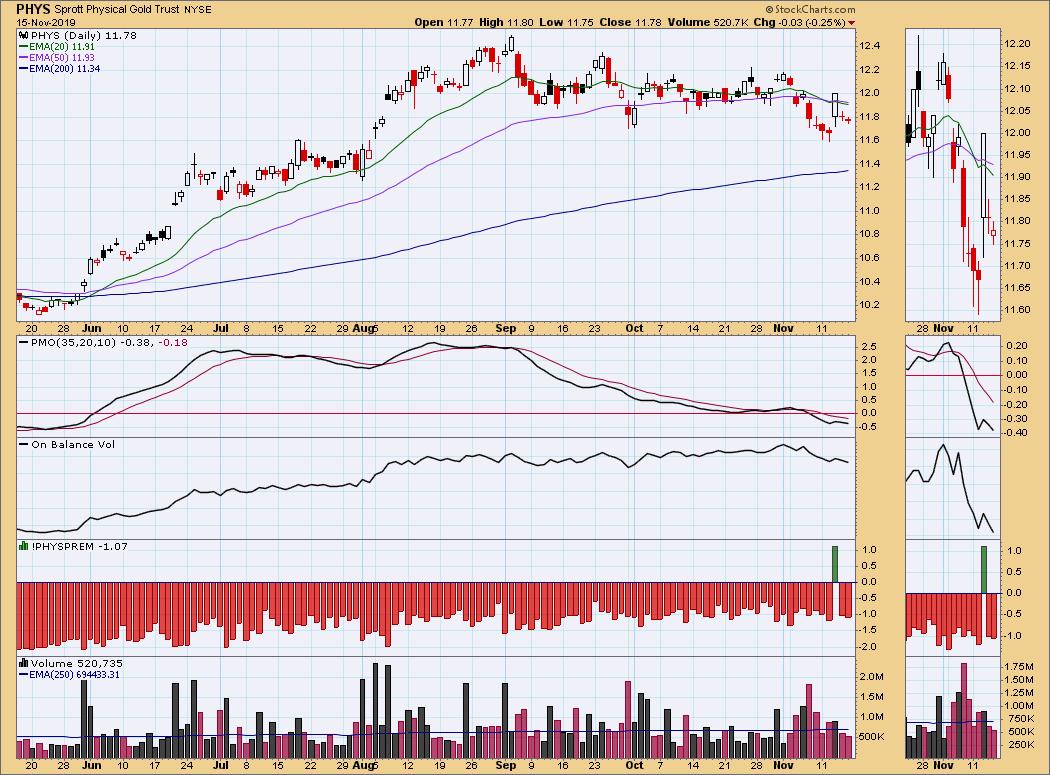The width and height of the screenshot is (1050, 775).
Task: Click the histogram icon beside !PHYSPREM
Action: 23,546
